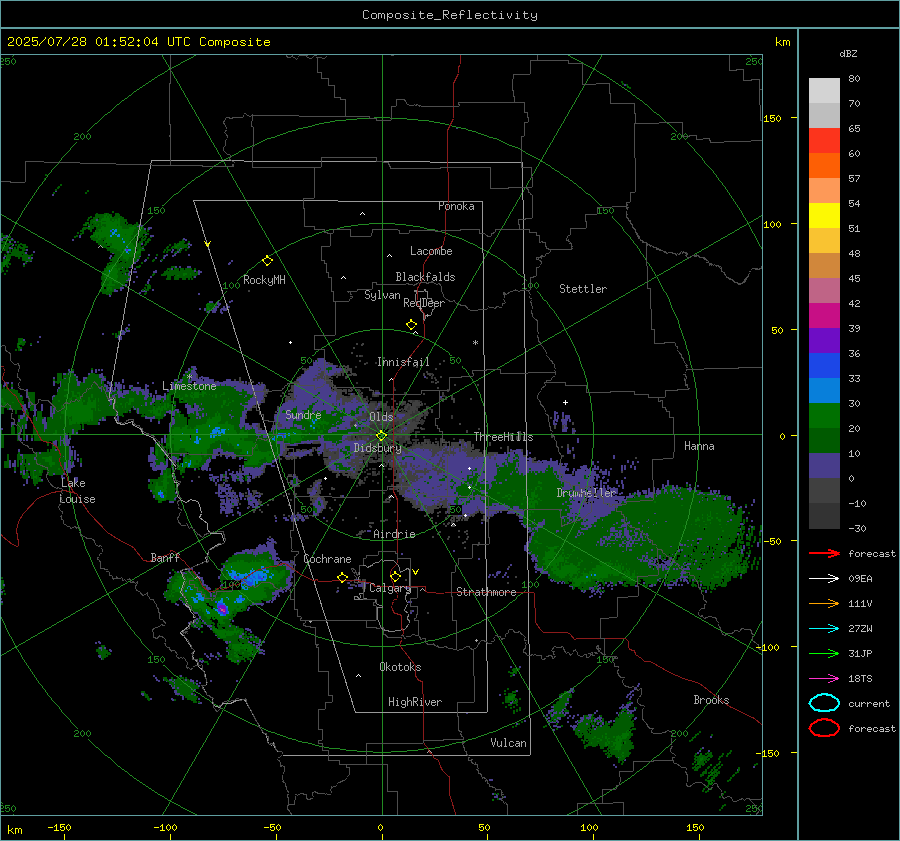Click the Lacombe city label
900x841 pixels.
click(431, 251)
